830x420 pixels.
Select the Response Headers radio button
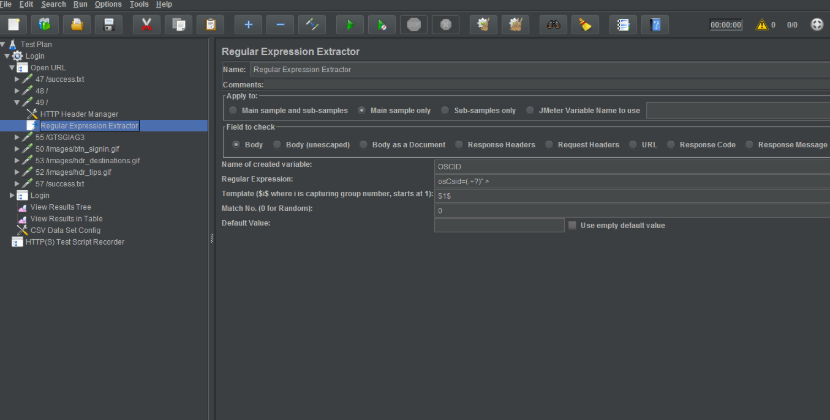459,145
